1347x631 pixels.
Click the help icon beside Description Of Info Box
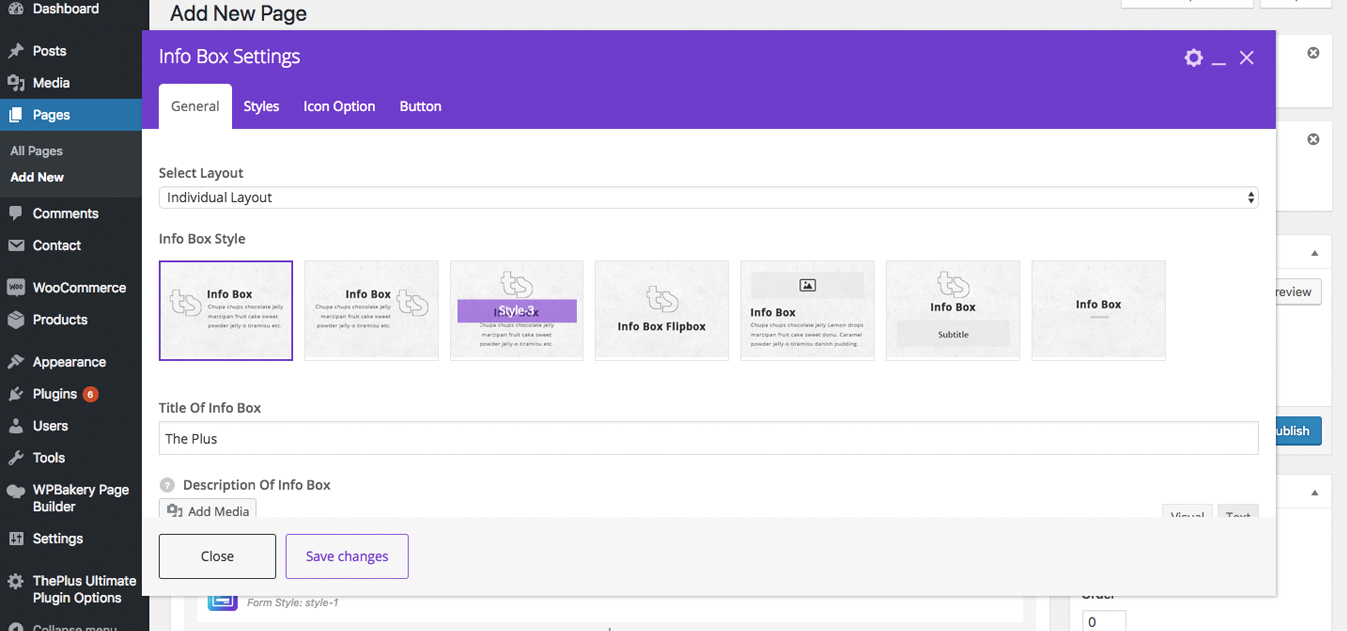167,485
